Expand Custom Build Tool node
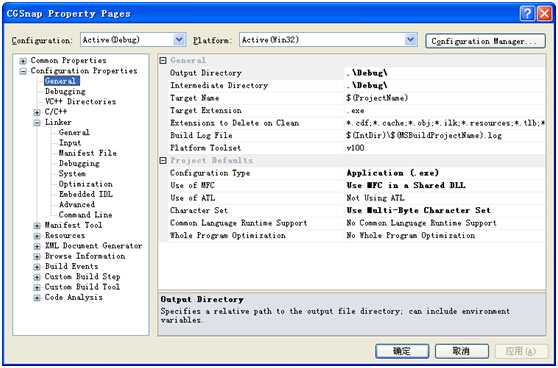Image resolution: width=558 pixels, height=368 pixels. coord(37,287)
